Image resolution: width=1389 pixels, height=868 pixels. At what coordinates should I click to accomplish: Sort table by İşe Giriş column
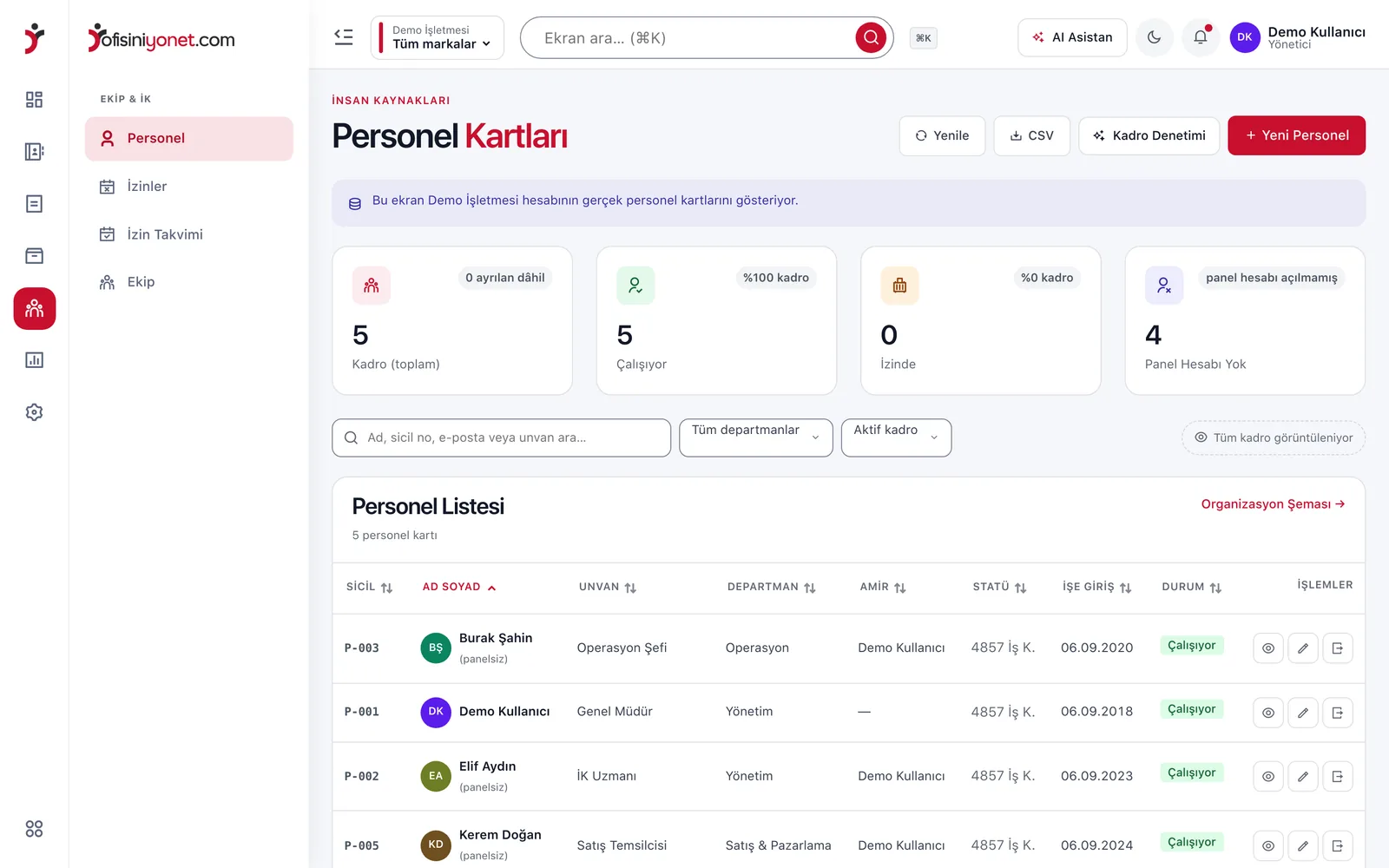(1097, 587)
